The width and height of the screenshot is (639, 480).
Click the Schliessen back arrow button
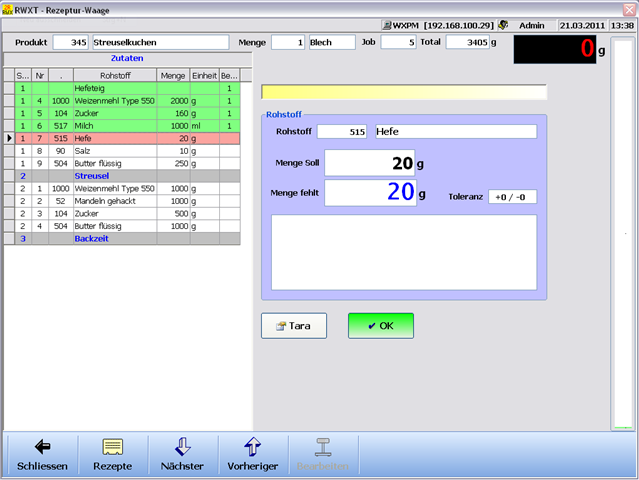[x=42, y=455]
